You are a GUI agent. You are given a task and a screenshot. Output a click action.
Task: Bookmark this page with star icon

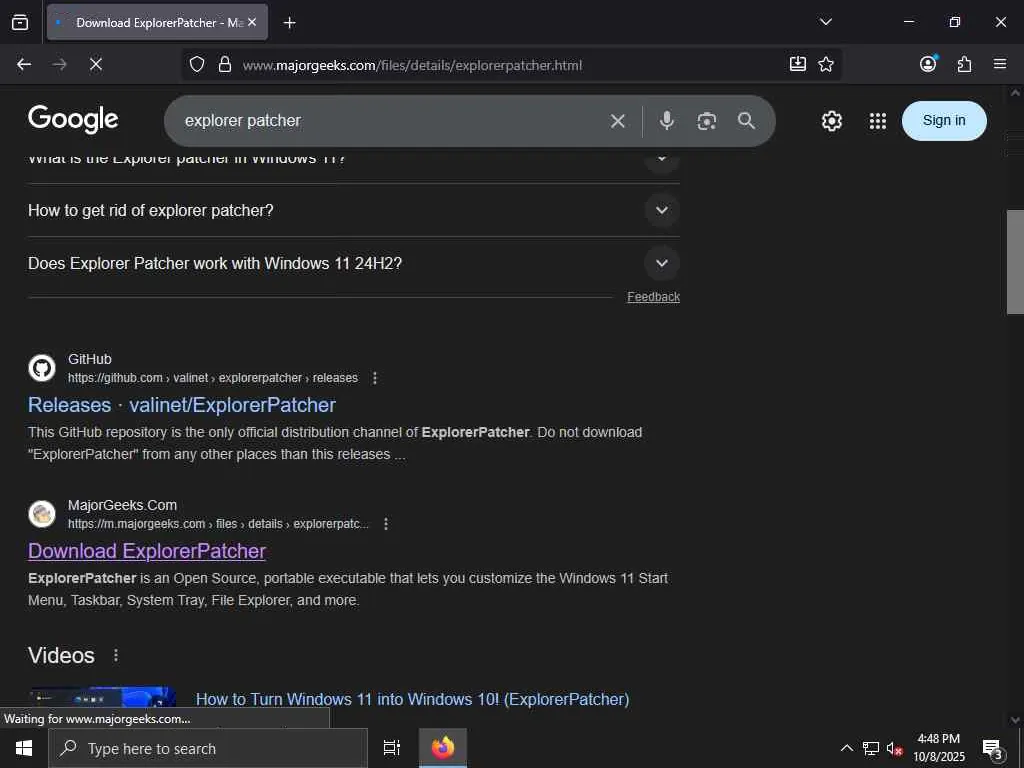[x=825, y=64]
